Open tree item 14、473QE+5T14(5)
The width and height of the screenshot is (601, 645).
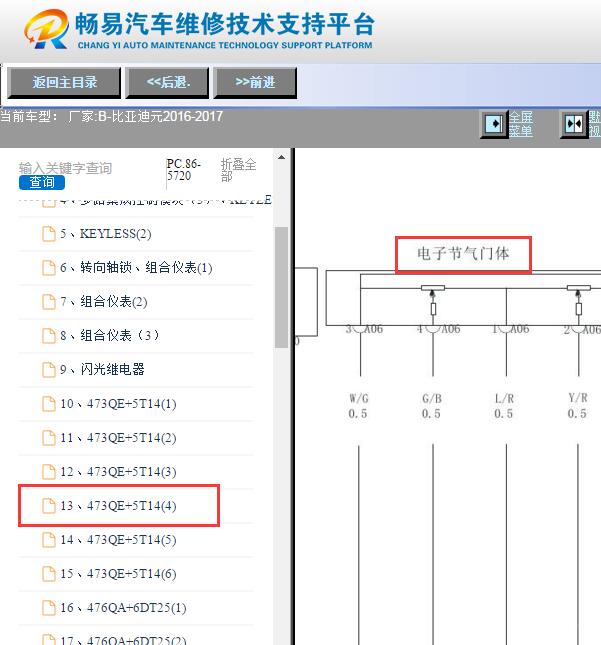[118, 540]
